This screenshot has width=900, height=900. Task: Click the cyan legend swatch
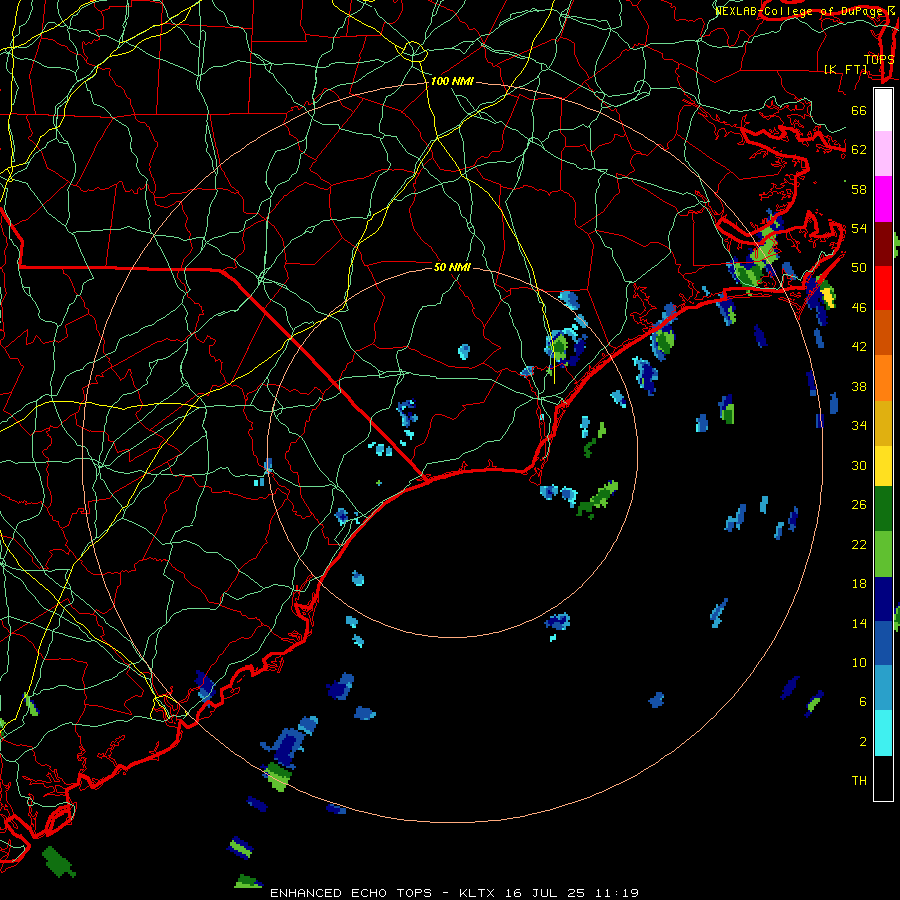[883, 733]
